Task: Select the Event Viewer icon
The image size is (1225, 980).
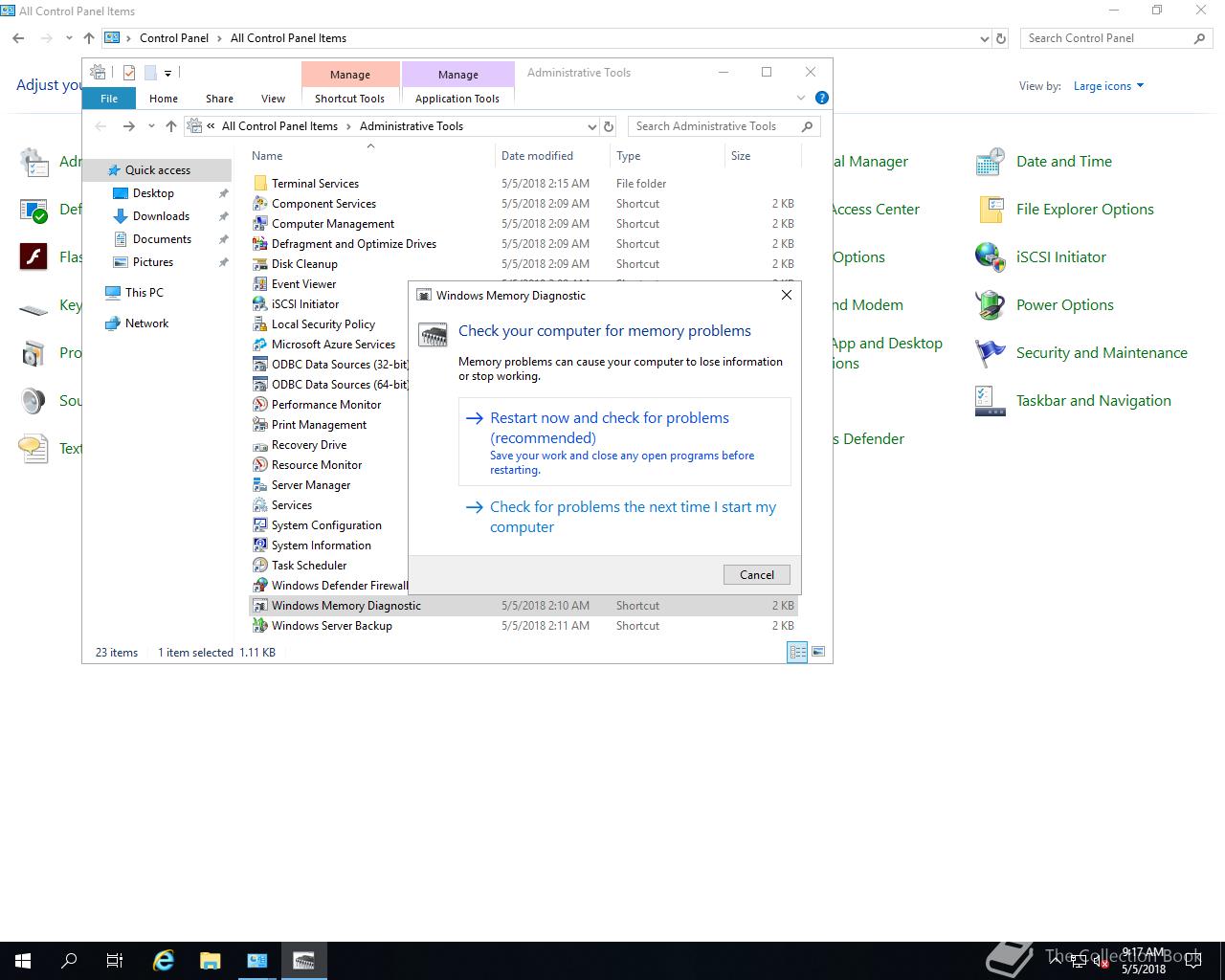Action: 259,284
